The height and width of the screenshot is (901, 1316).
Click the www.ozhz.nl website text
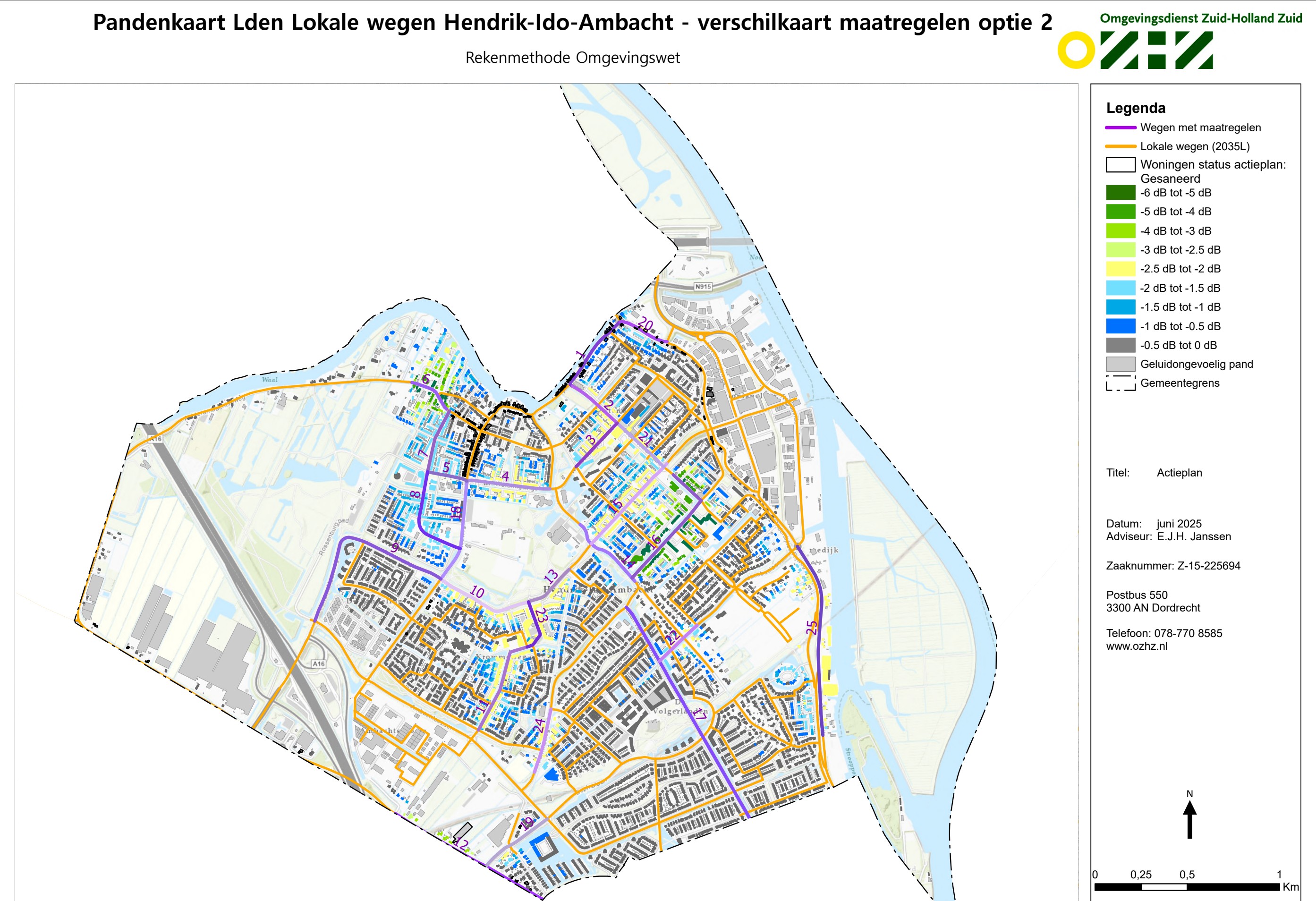coord(1137,646)
